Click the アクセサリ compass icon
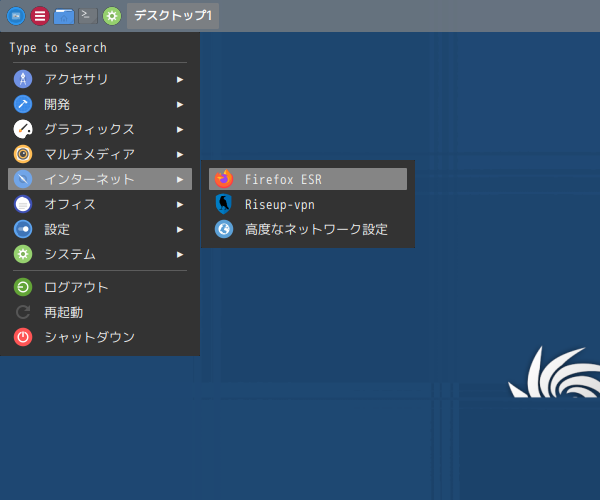600x500 pixels. click(23, 79)
